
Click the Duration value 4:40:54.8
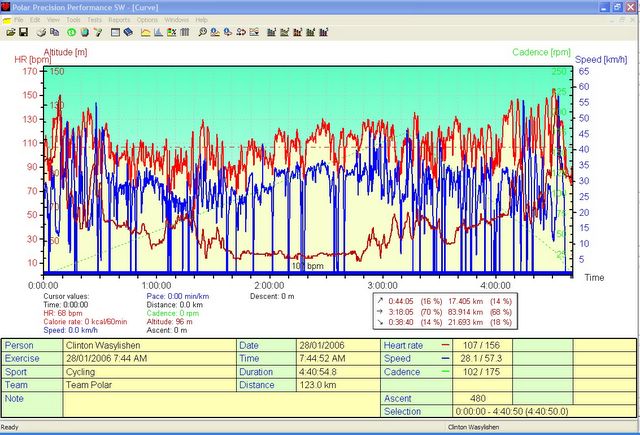click(x=338, y=372)
